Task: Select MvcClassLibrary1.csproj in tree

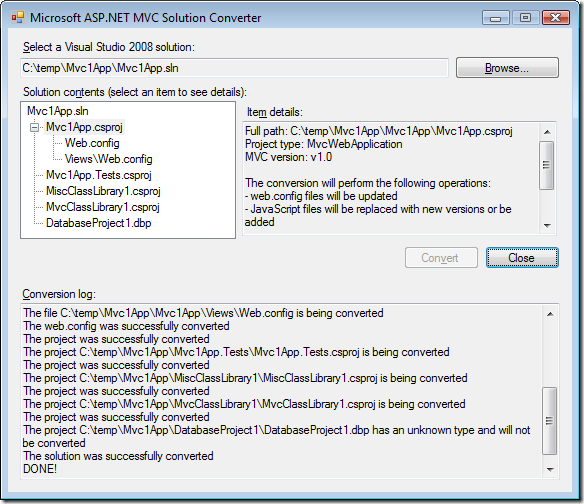Action: tap(103, 207)
